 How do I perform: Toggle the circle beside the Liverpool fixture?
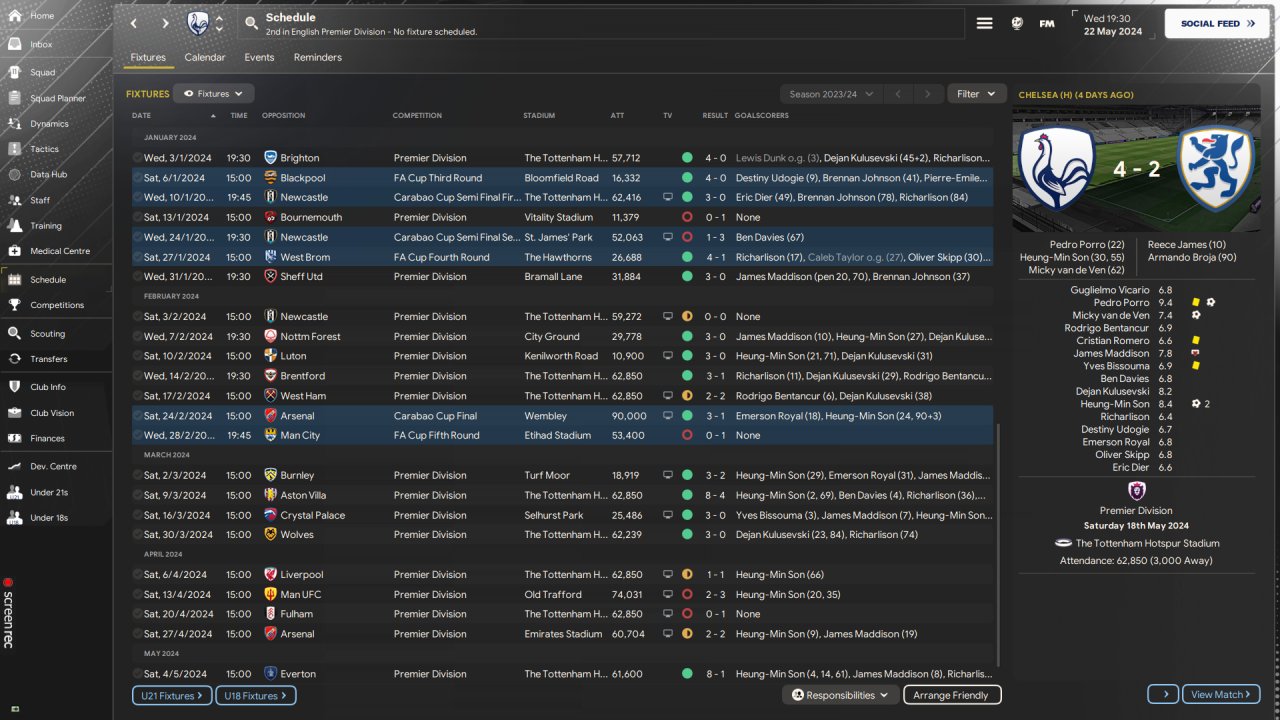coord(138,575)
